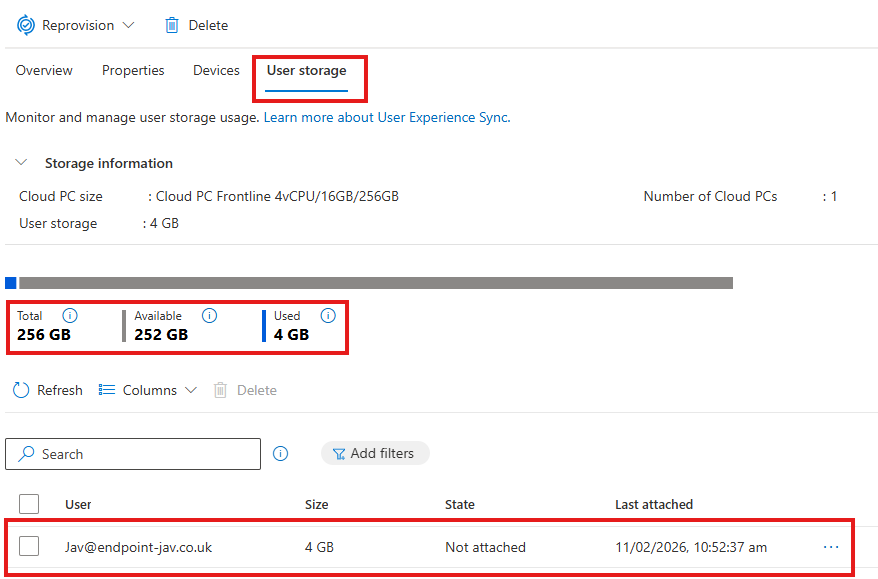The image size is (878, 579).
Task: Click the info icon beside Search box
Action: tap(281, 454)
